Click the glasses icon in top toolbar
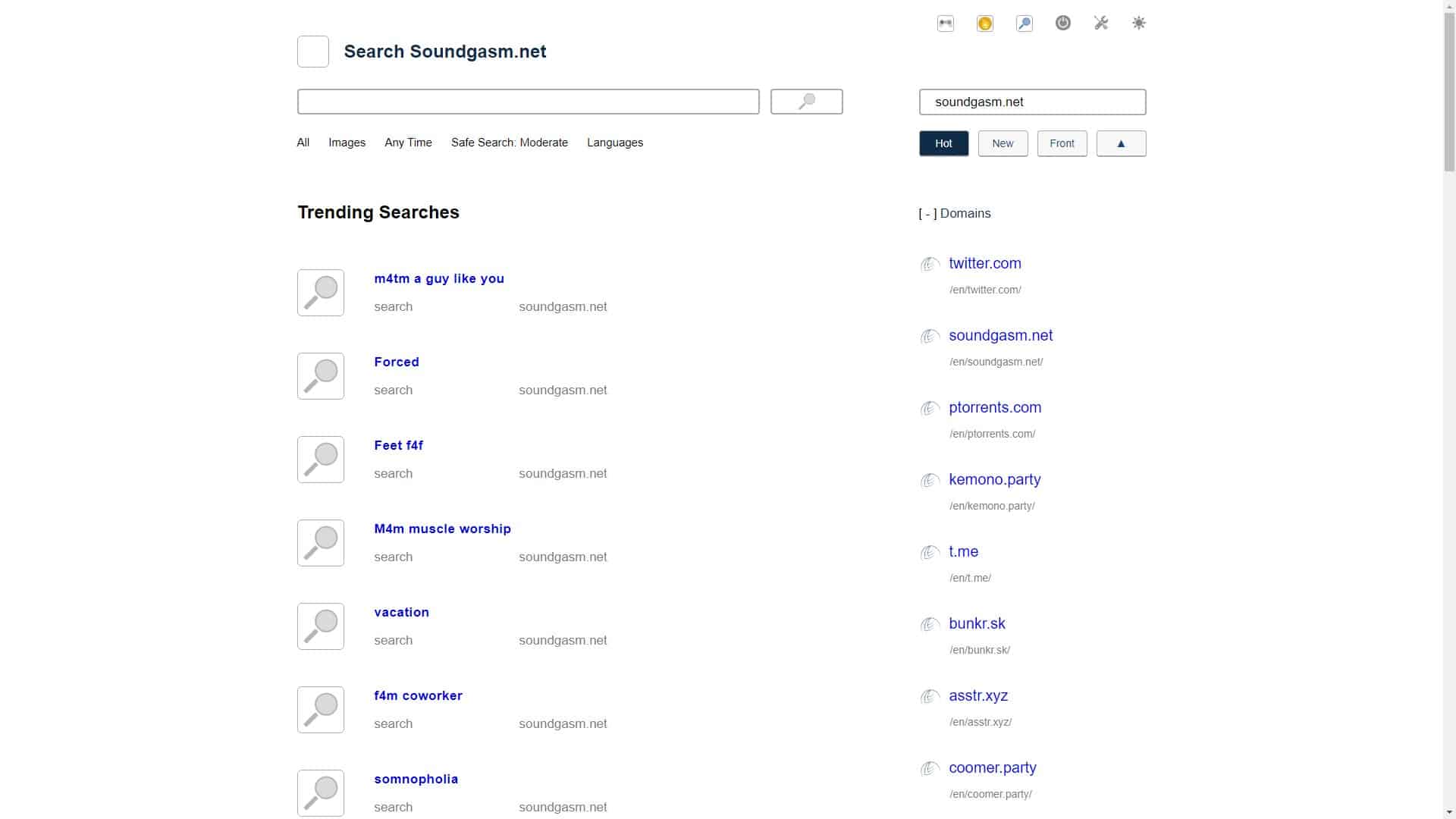 [x=945, y=23]
